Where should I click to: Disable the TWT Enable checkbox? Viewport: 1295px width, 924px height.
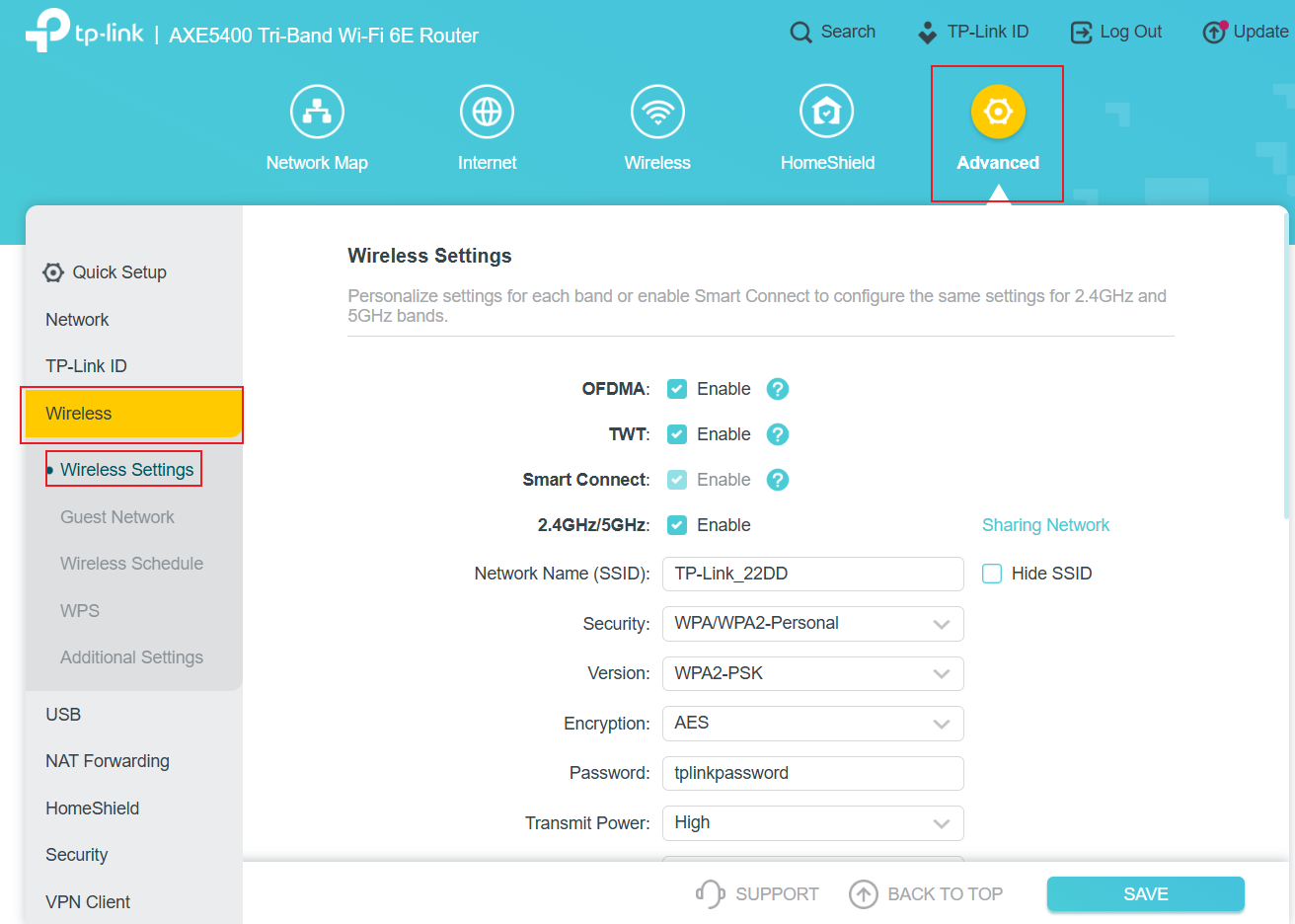677,433
